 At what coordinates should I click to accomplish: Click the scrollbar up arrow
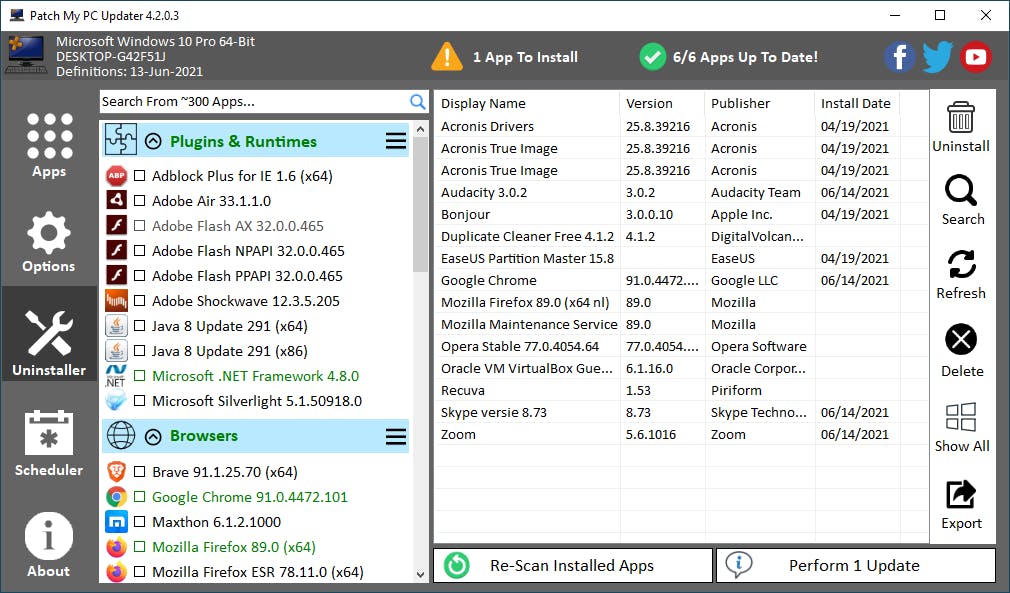pyautogui.click(x=420, y=129)
